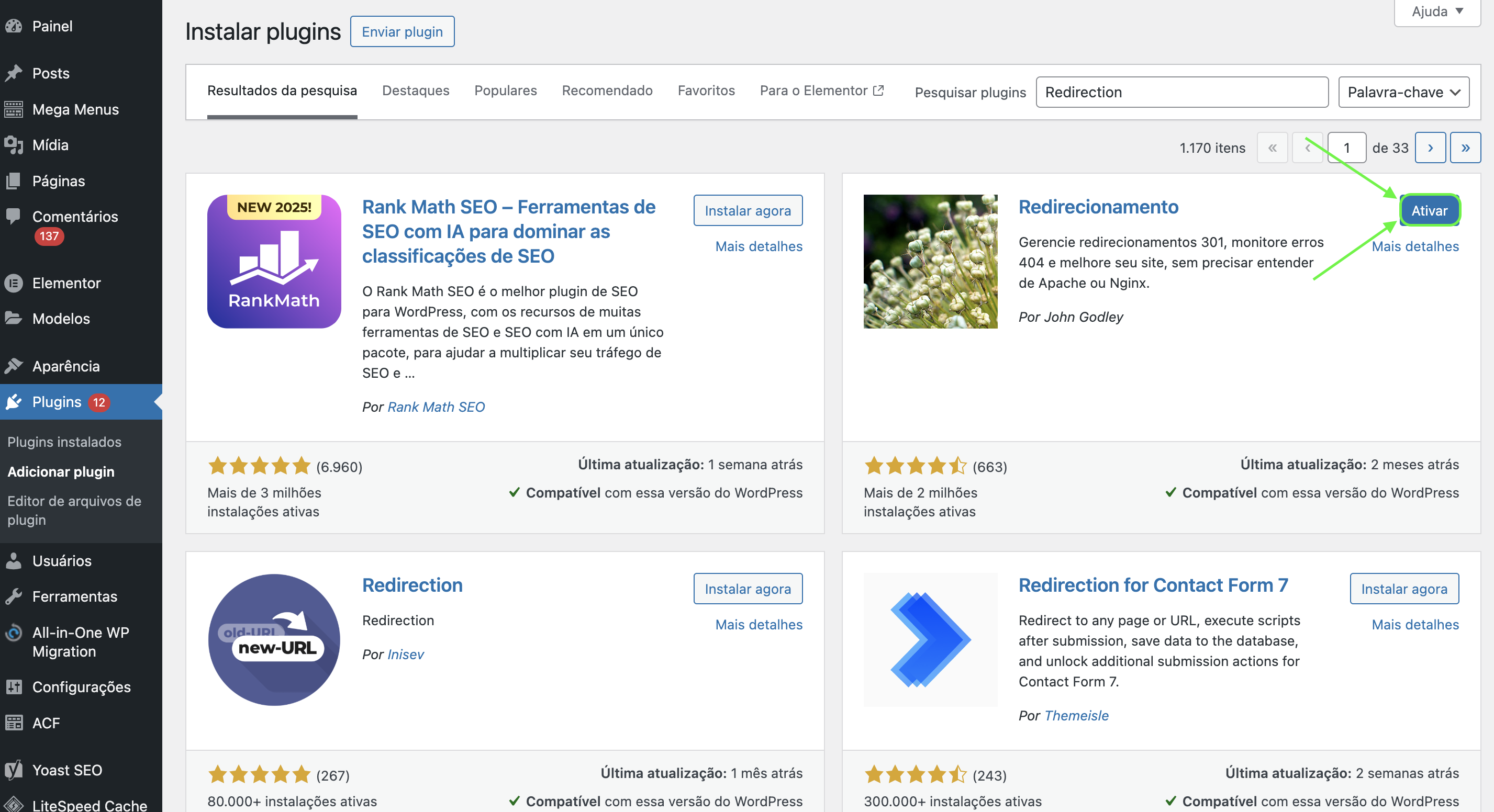Select the Adicionar plugin submenu item
Viewport: 1494px width, 812px height.
61,472
